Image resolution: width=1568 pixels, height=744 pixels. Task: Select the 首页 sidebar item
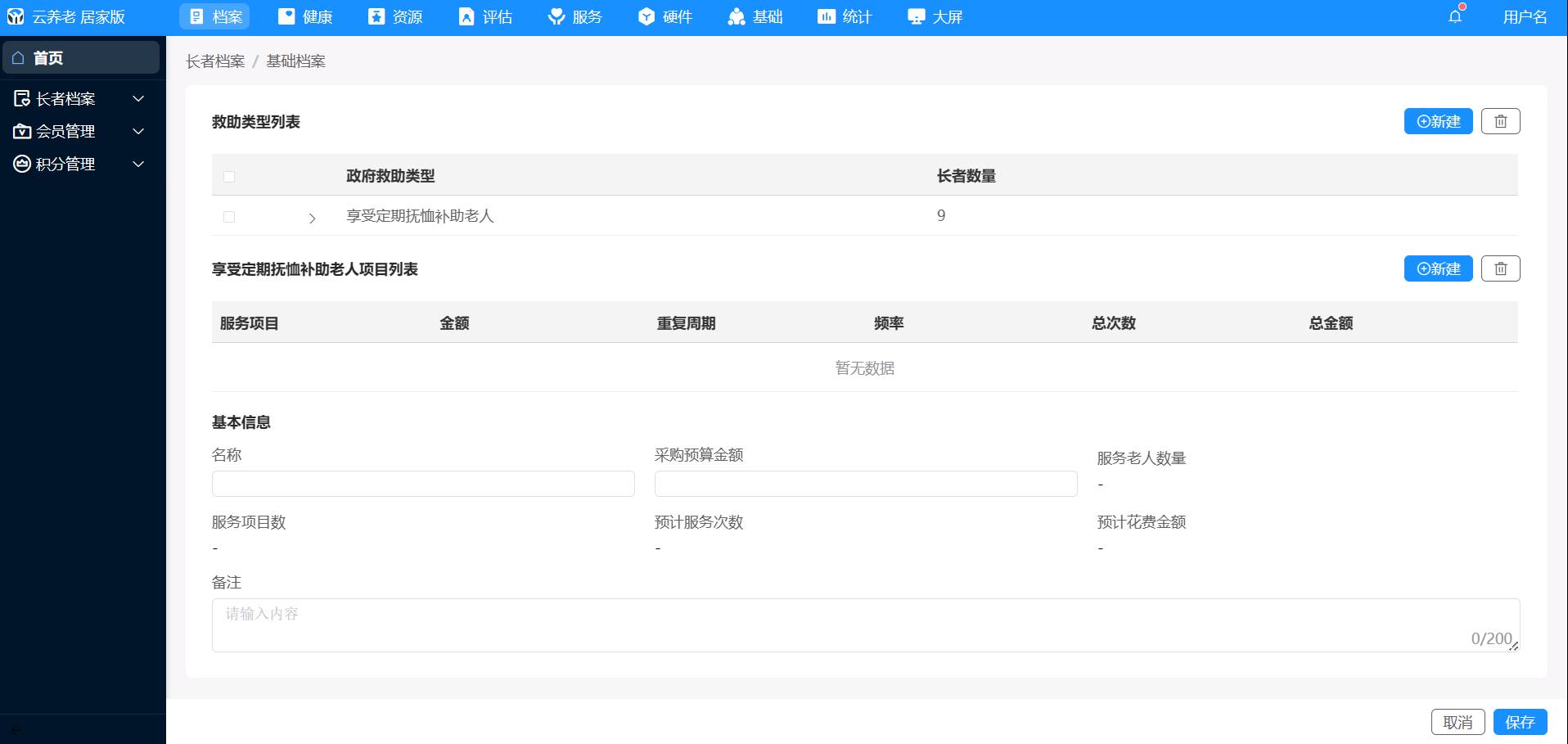80,58
